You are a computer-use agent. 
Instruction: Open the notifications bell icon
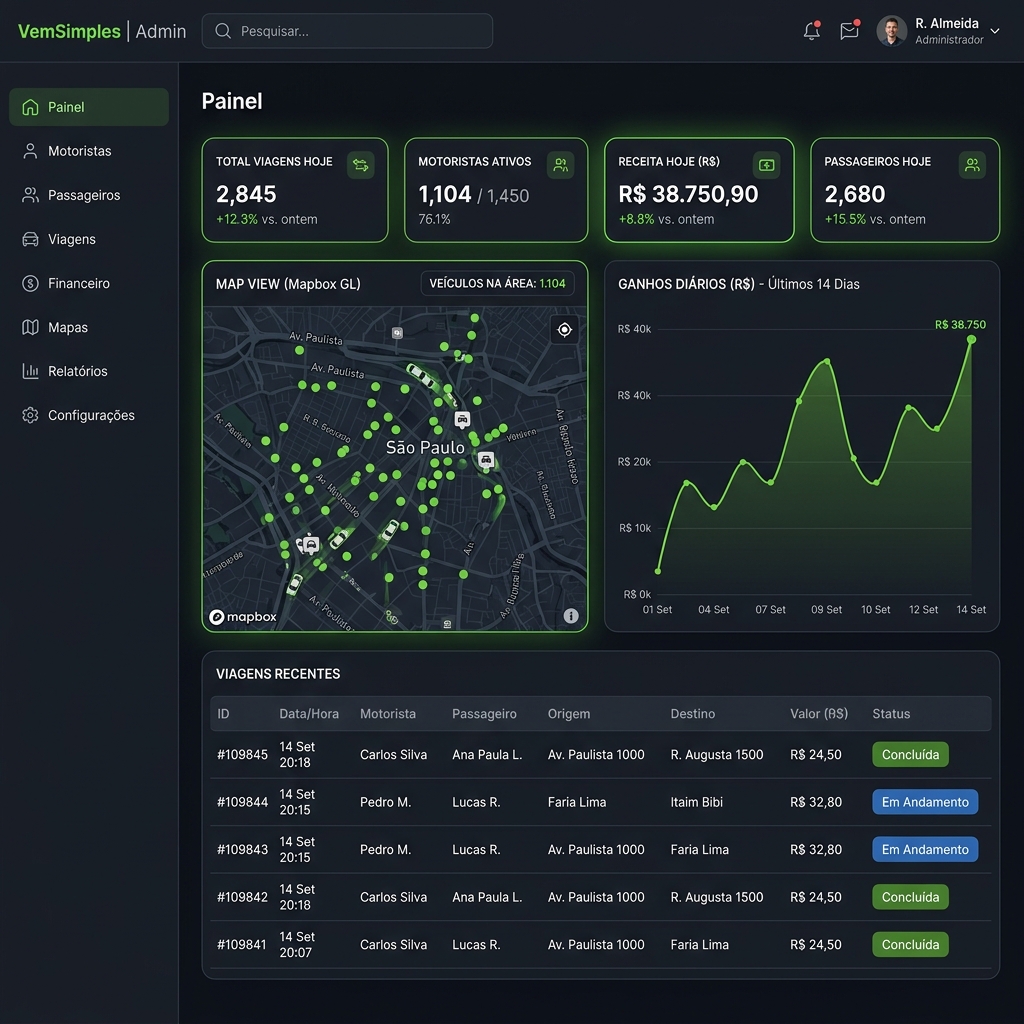click(x=811, y=30)
